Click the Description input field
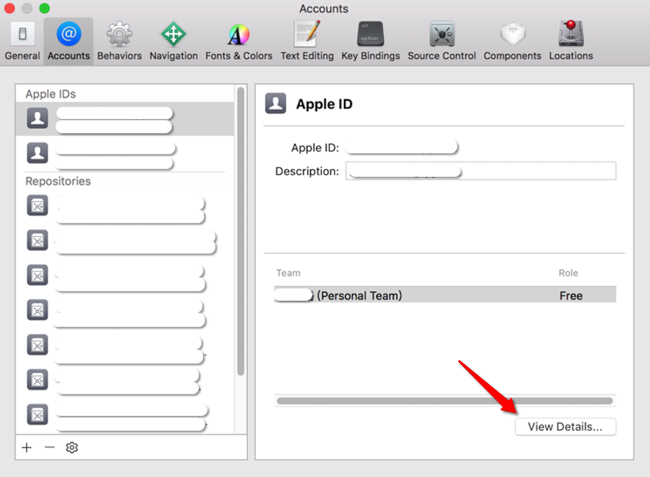This screenshot has width=650, height=477. pos(481,171)
